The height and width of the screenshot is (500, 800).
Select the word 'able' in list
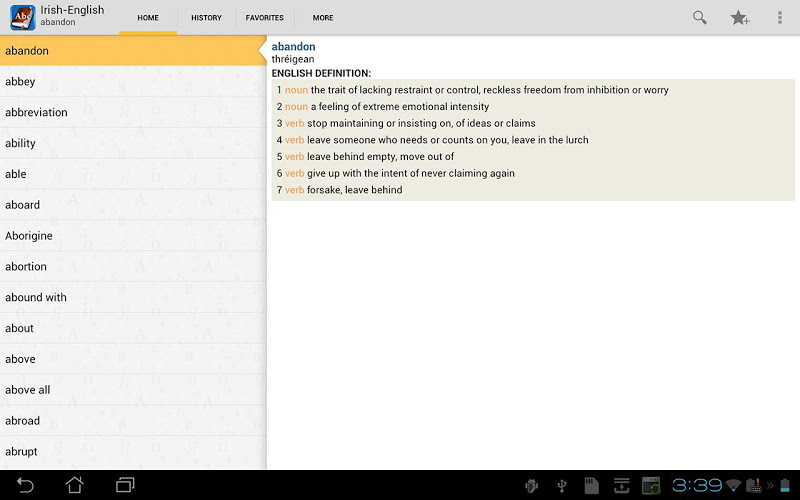click(133, 174)
